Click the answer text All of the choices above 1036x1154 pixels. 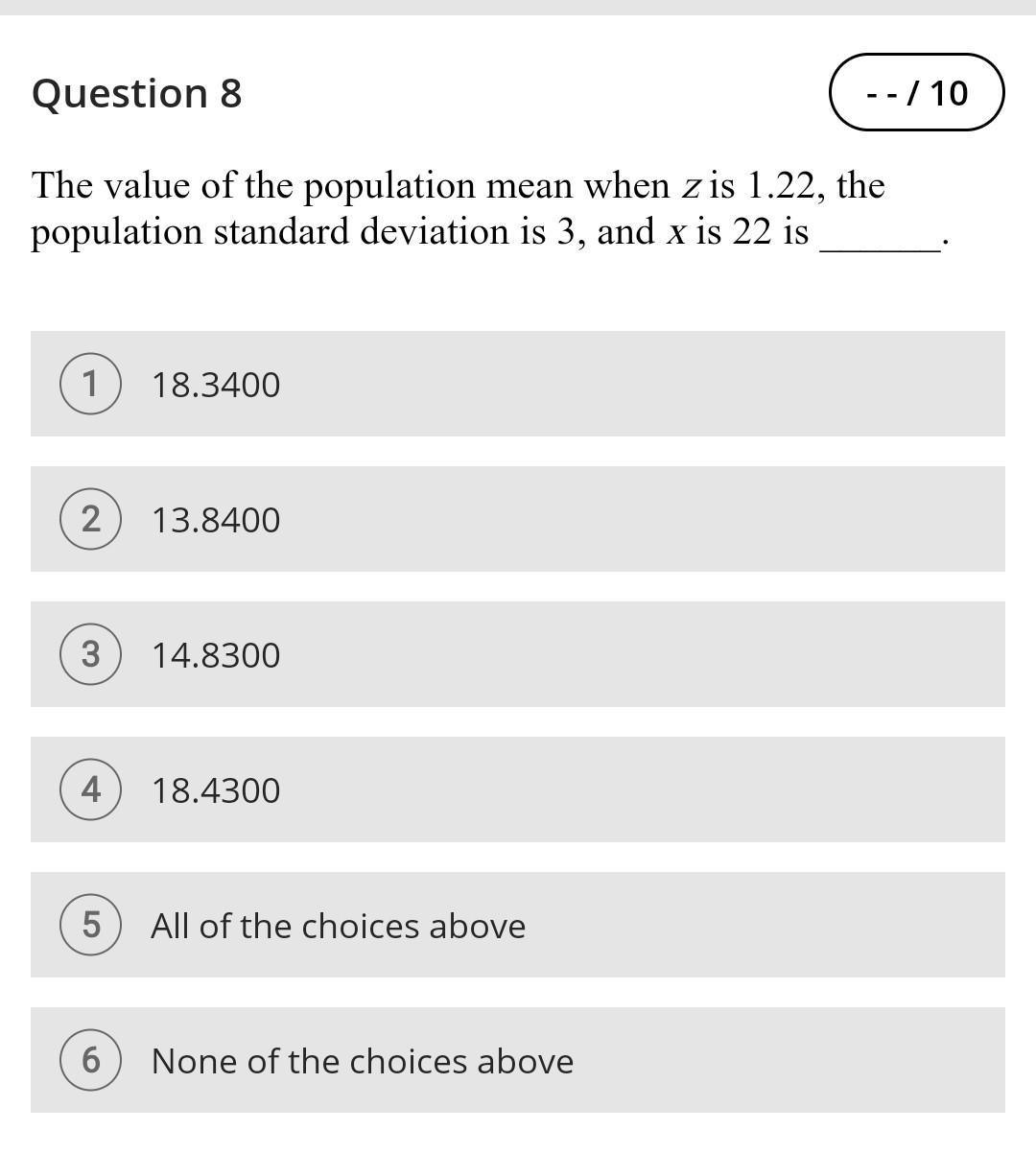click(338, 925)
